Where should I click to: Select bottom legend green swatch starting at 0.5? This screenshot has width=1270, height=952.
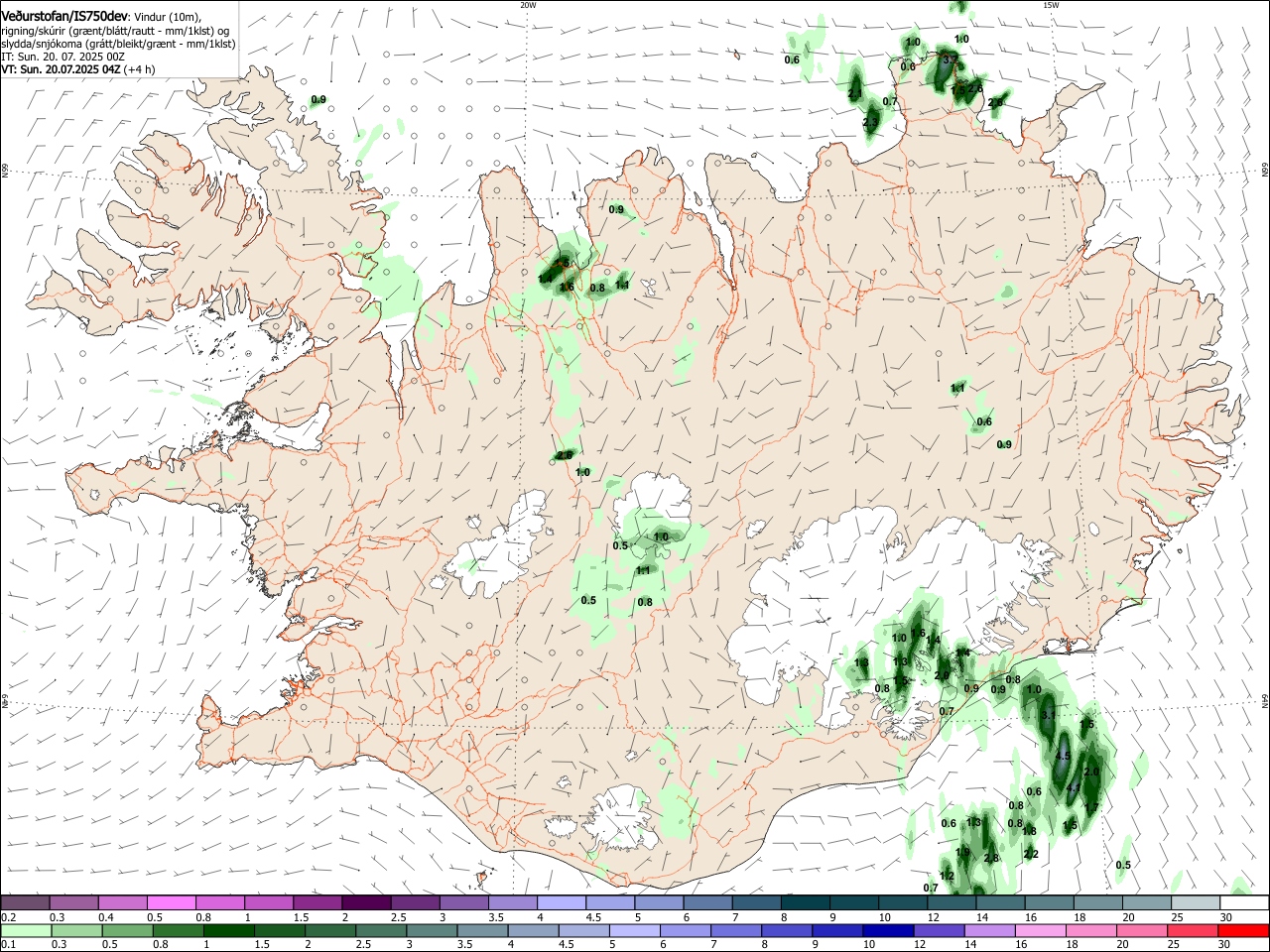tap(127, 930)
